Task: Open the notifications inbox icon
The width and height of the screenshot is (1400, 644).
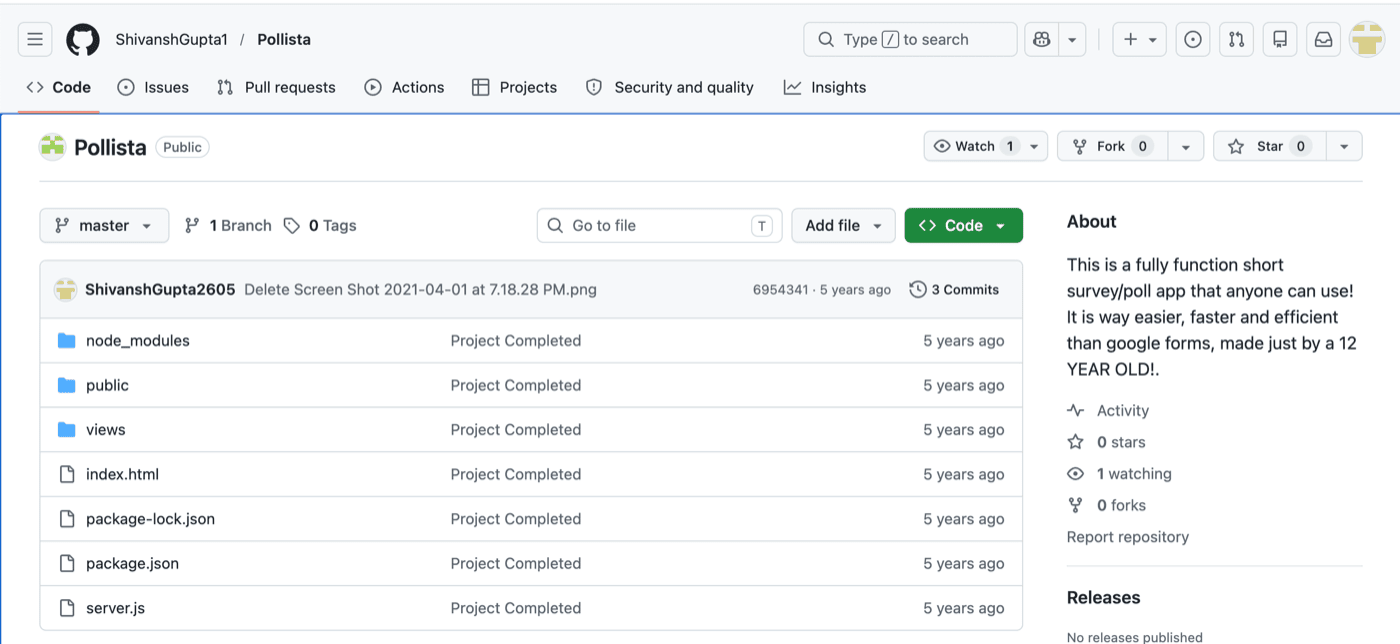Action: pos(1323,39)
